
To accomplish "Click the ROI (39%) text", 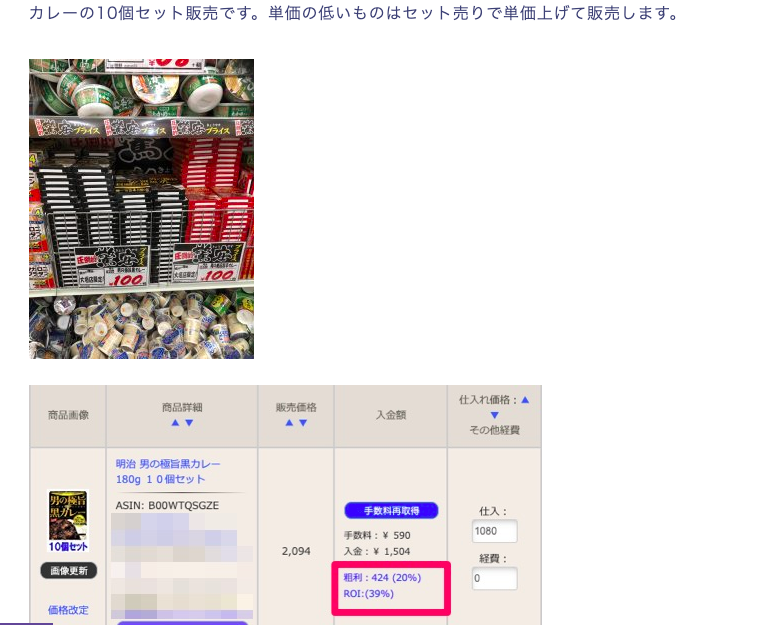I will click(368, 594).
